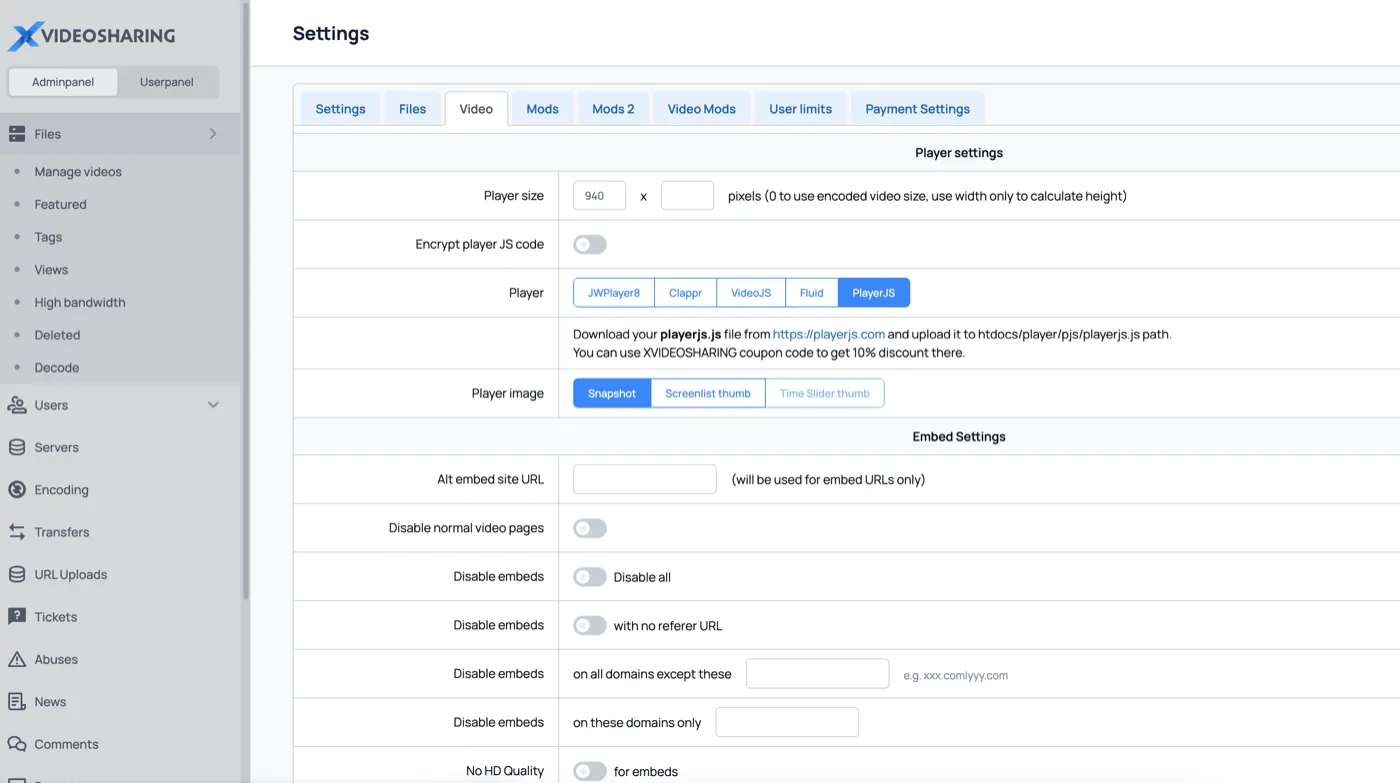This screenshot has height=783, width=1400.
Task: Select Clappr as the player
Action: click(686, 293)
